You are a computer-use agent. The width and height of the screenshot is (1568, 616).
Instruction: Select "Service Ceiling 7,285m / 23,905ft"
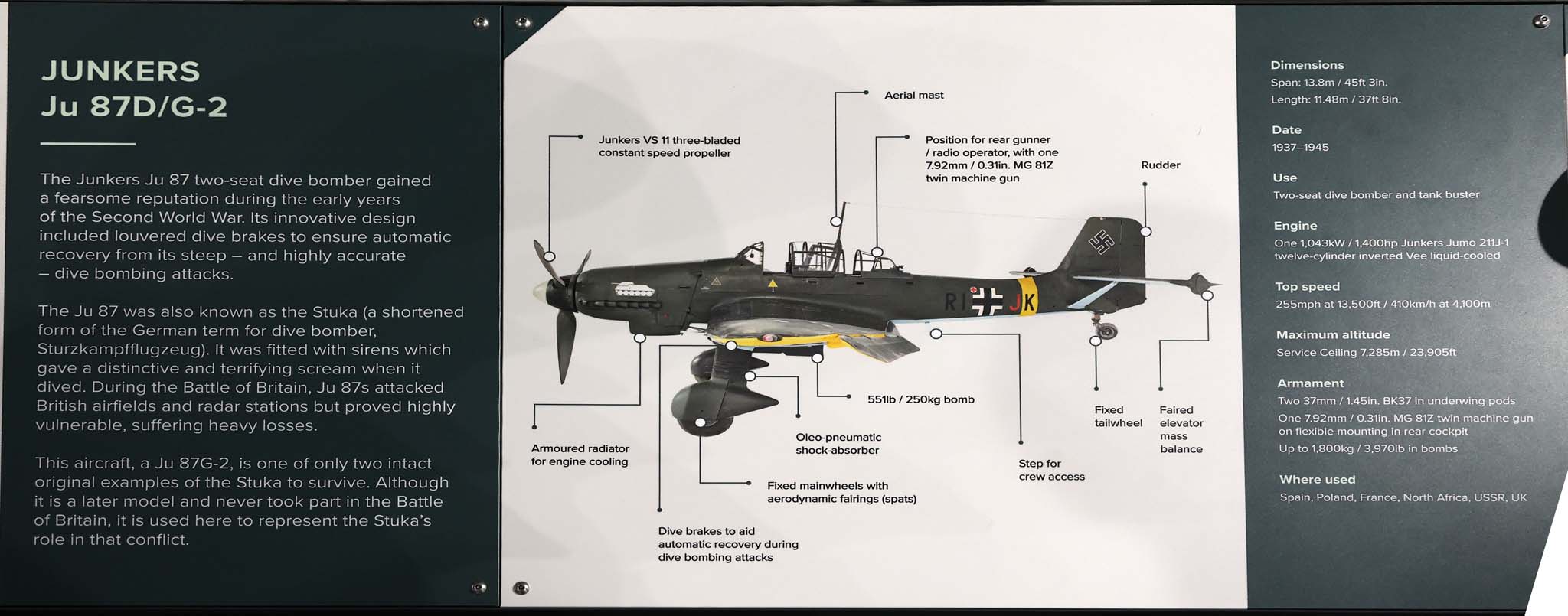click(x=1366, y=353)
